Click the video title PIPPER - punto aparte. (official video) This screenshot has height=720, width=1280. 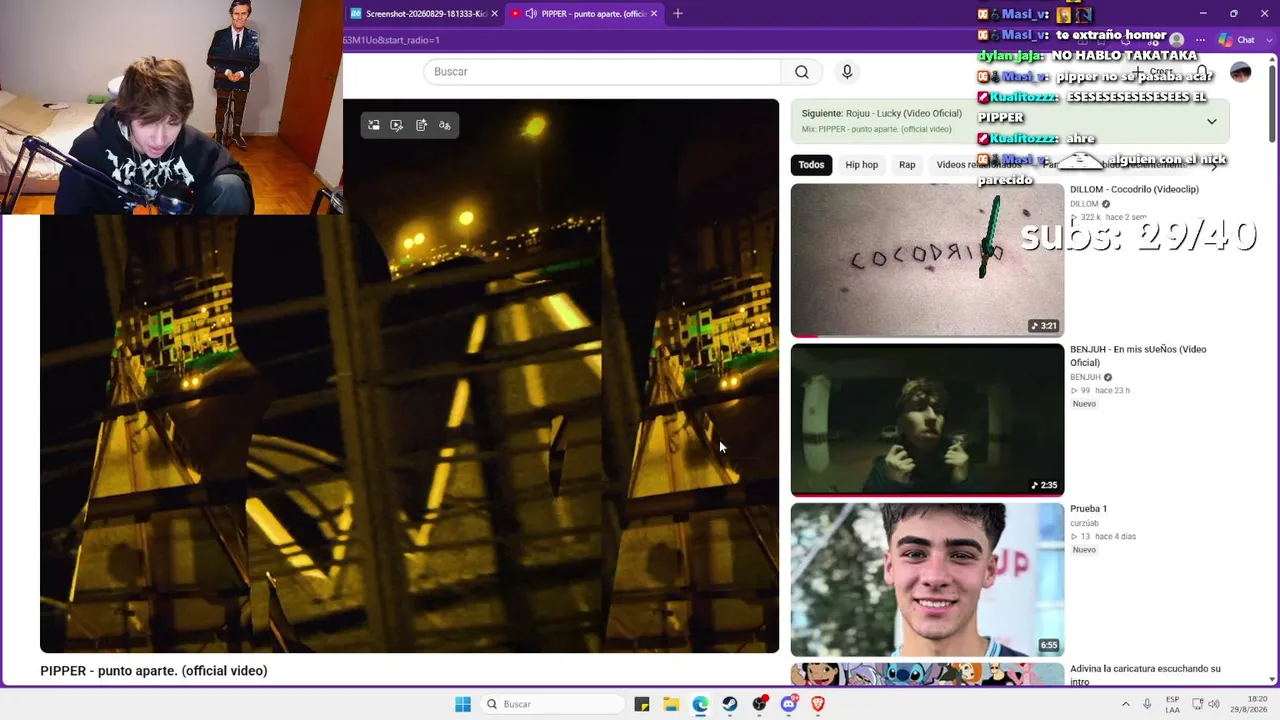point(154,671)
